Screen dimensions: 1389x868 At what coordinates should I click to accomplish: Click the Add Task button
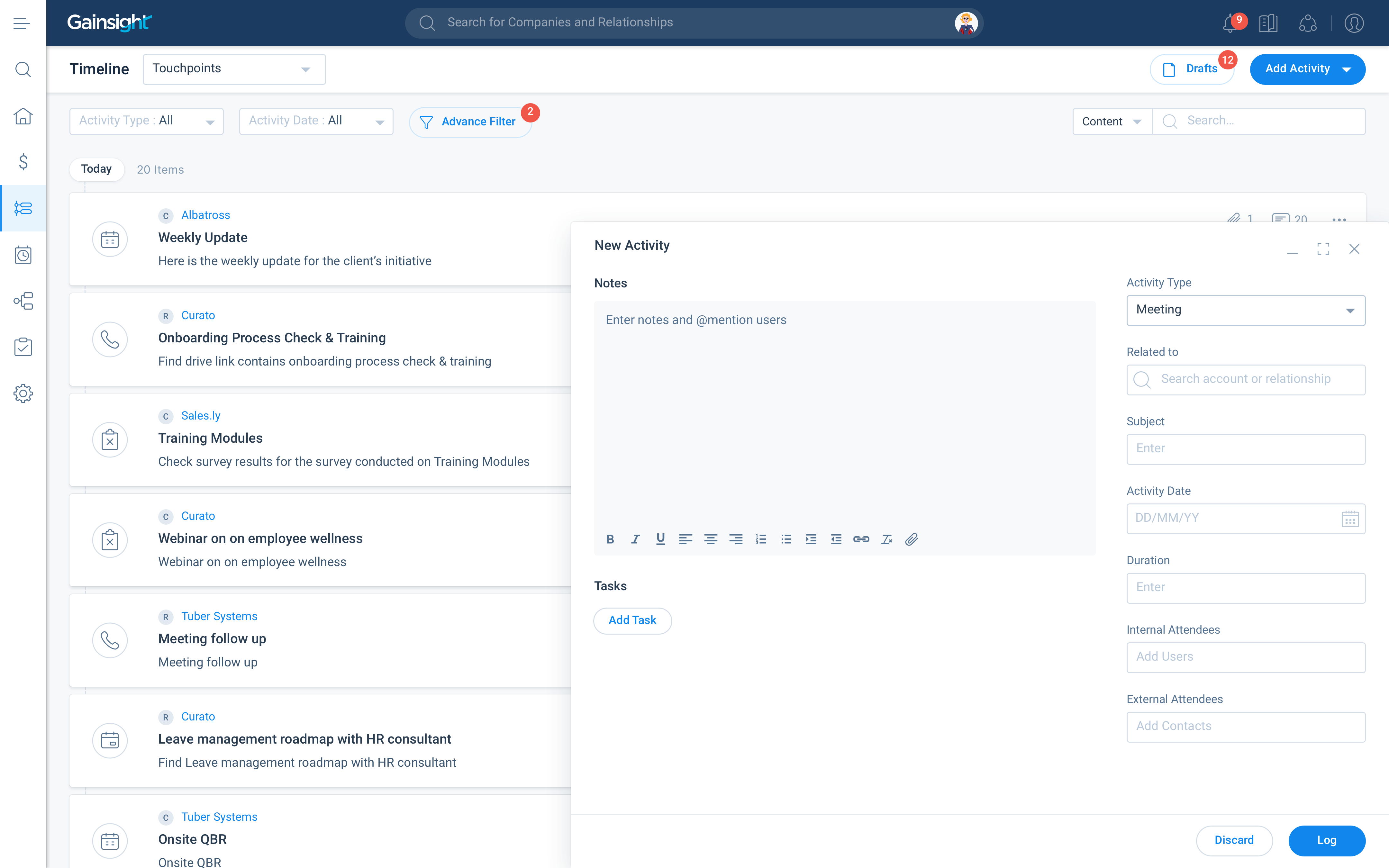click(632, 620)
